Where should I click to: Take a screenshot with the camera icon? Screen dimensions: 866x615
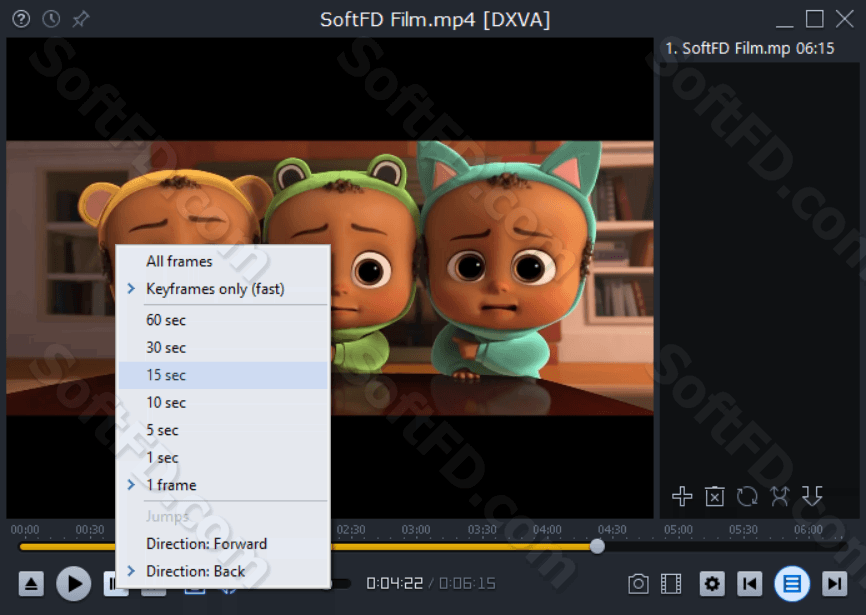[638, 584]
